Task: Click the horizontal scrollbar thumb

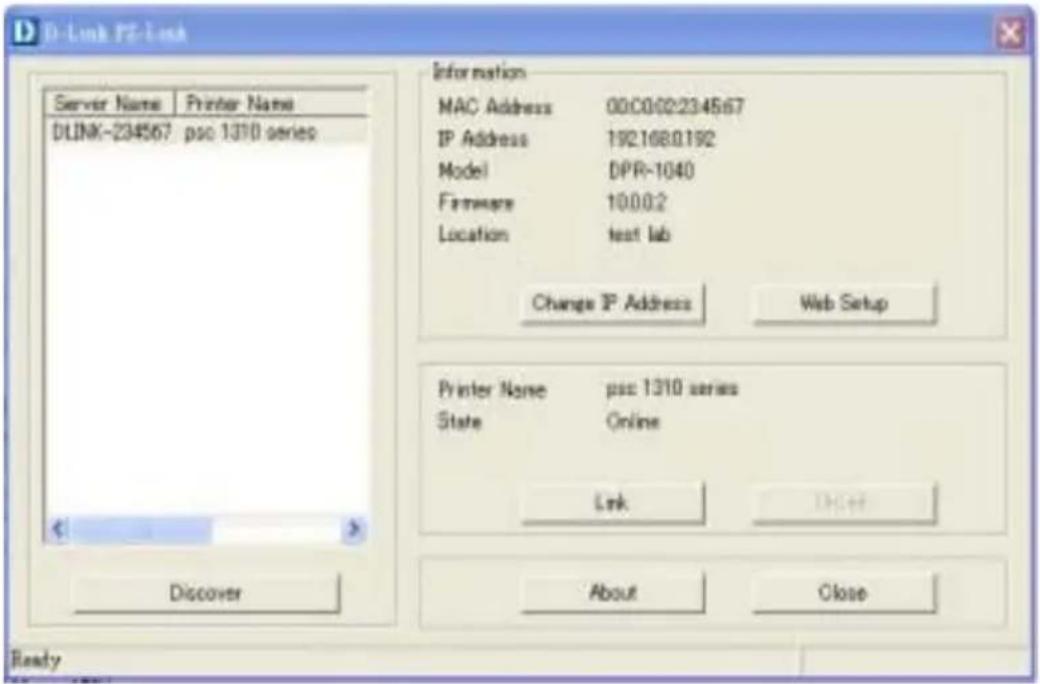Action: coord(141,530)
